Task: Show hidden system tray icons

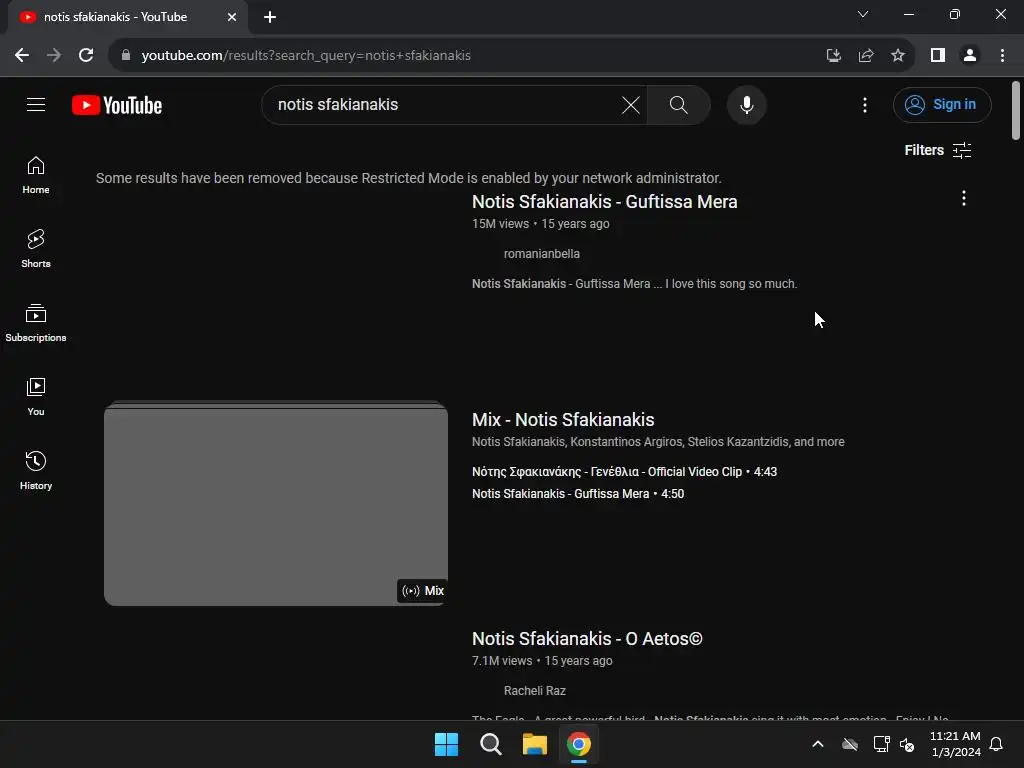Action: coord(818,744)
